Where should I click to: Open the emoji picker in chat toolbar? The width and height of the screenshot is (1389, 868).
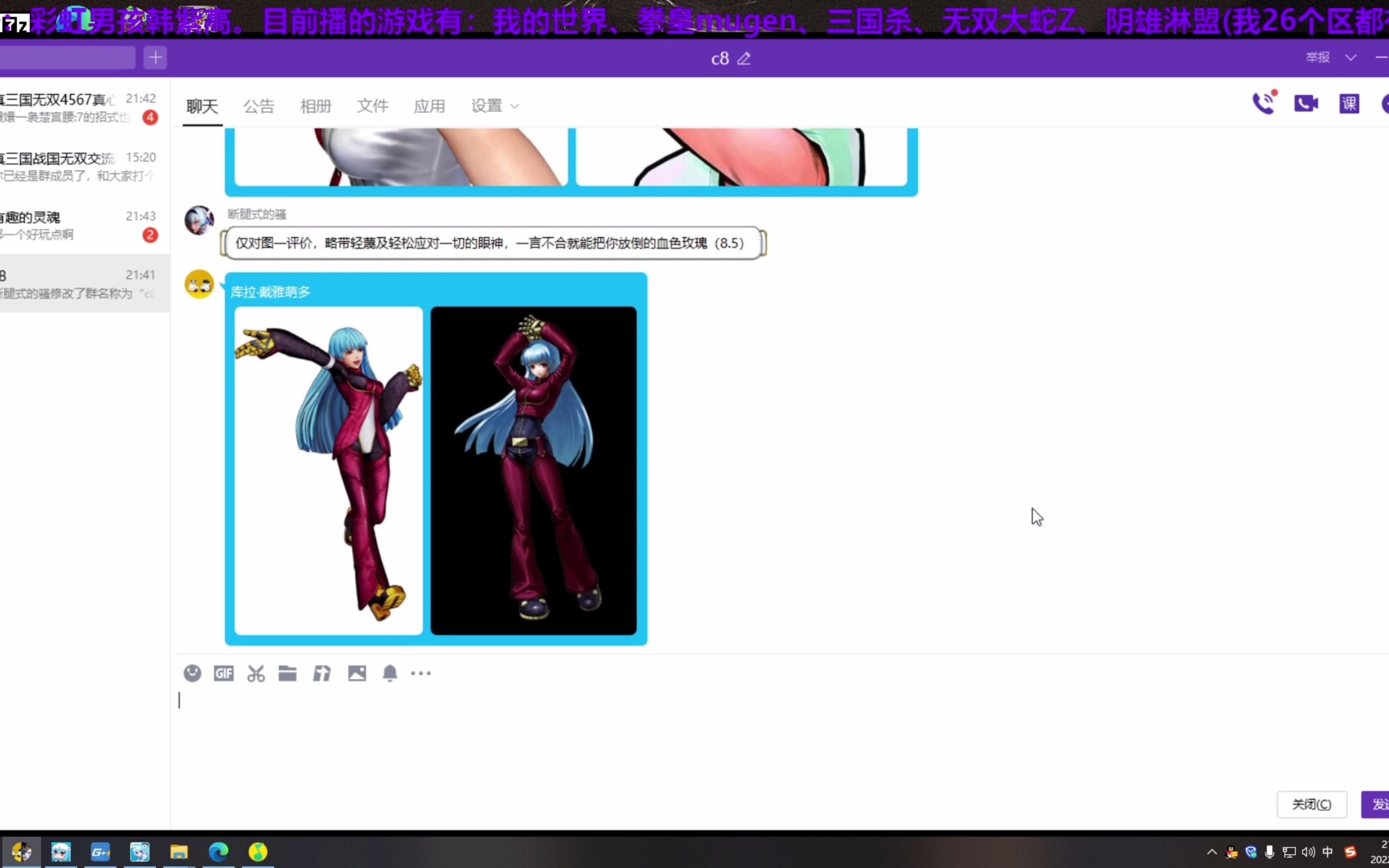click(x=192, y=673)
